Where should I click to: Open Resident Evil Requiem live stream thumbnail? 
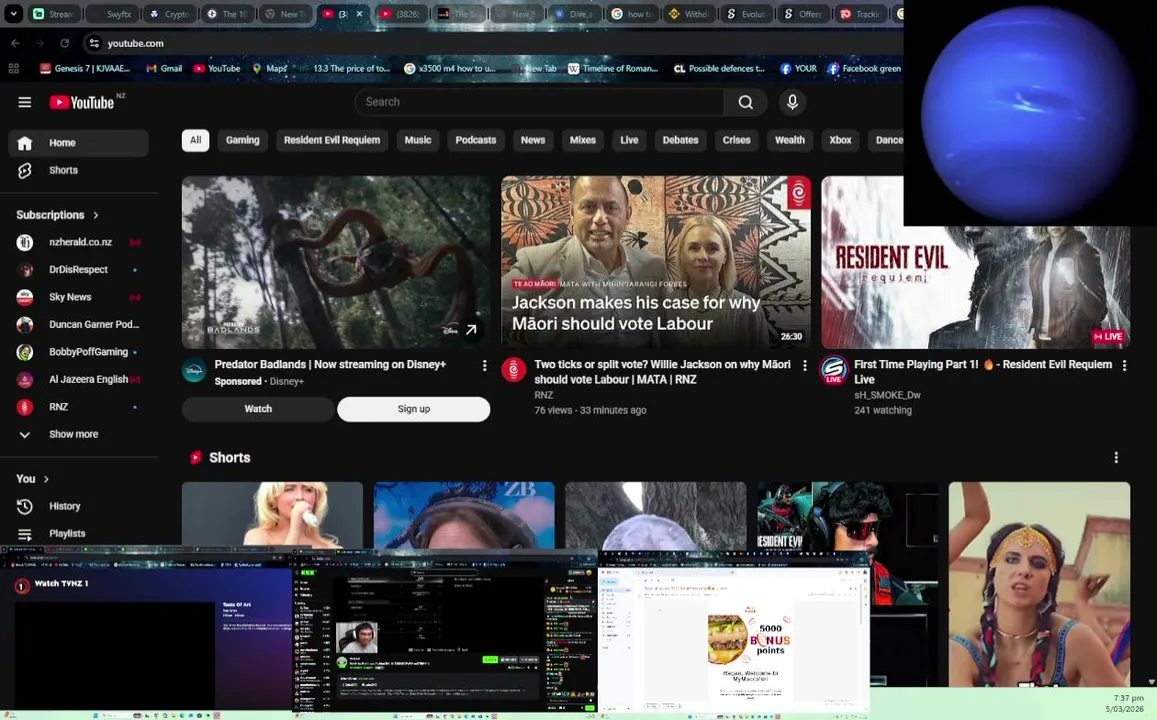coord(975,288)
